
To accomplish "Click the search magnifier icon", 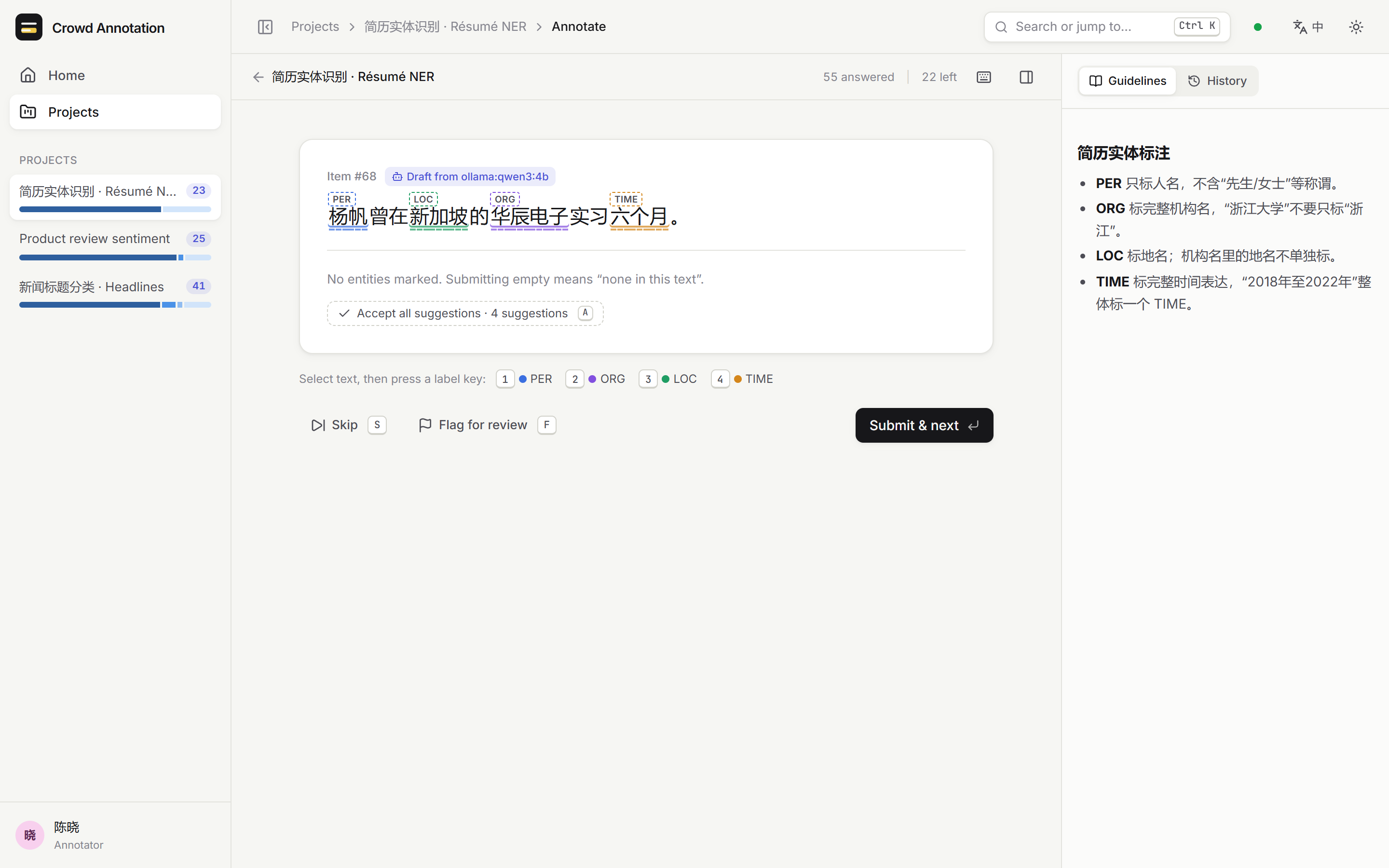I will (1001, 27).
